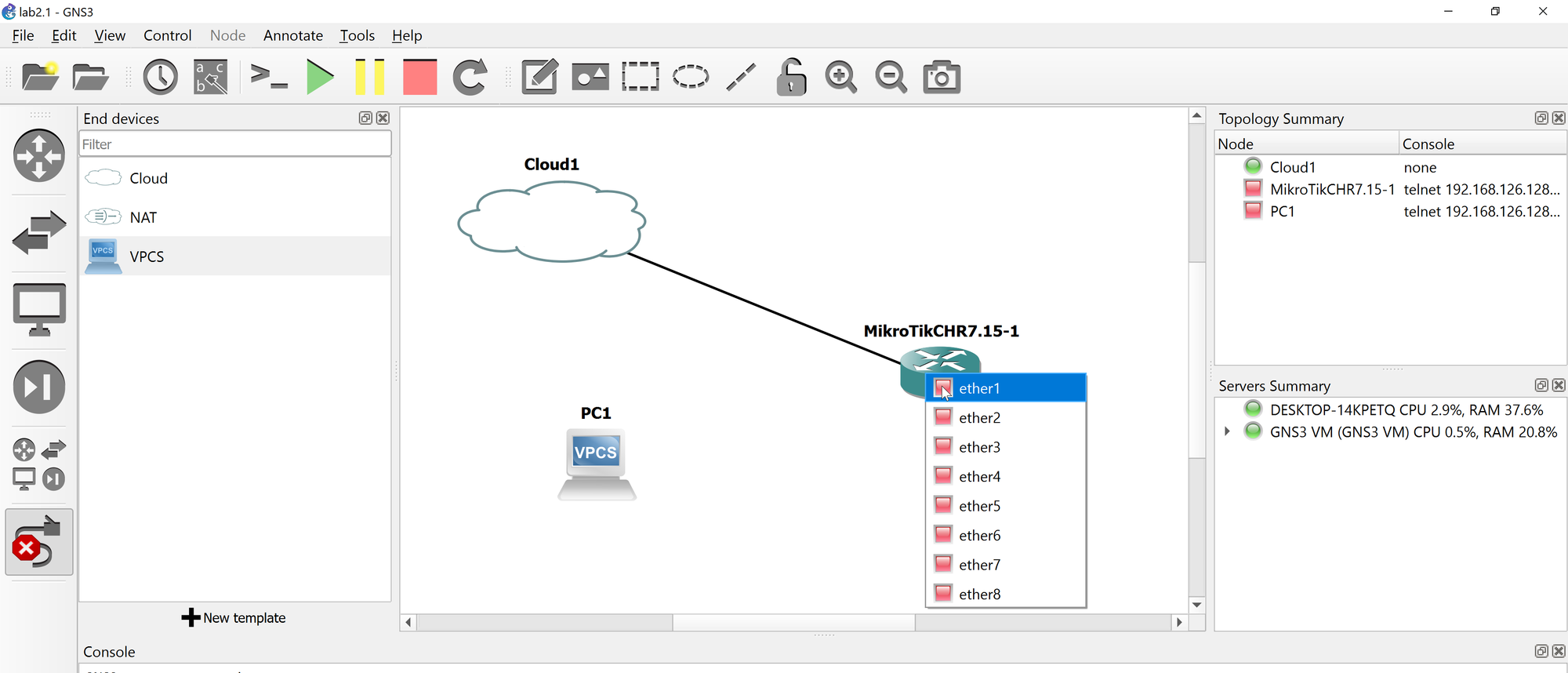Float the End devices panel
Viewport: 1568px width, 673px height.
tap(365, 118)
